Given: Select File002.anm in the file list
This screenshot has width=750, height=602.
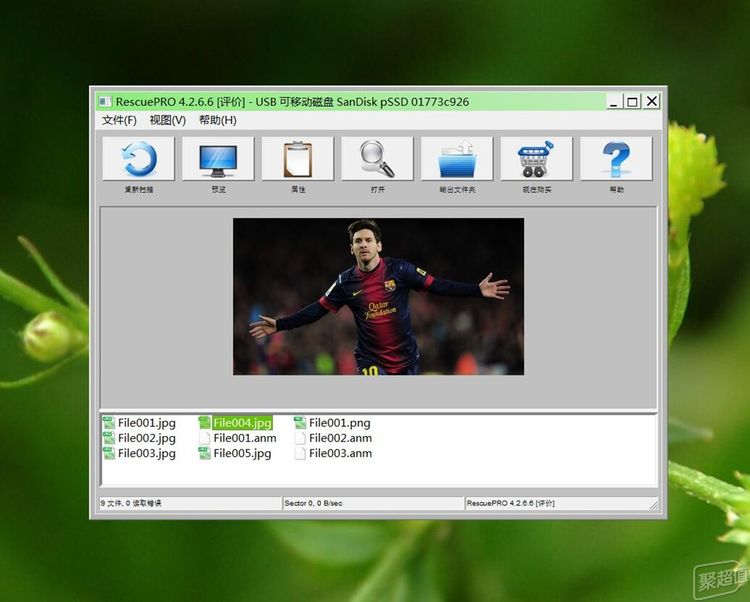Looking at the screenshot, I should [x=341, y=438].
